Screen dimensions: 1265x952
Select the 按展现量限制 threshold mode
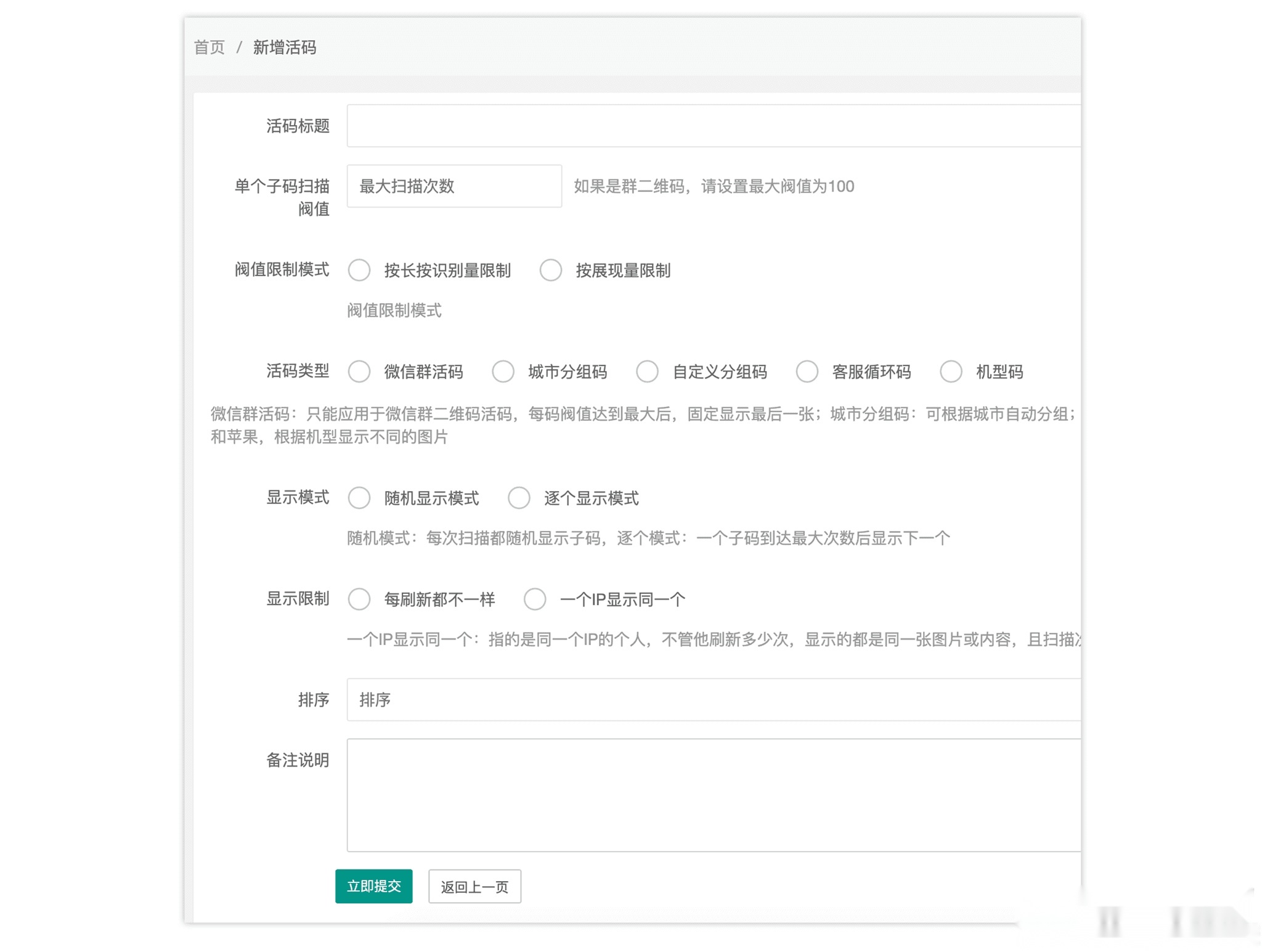(x=551, y=270)
